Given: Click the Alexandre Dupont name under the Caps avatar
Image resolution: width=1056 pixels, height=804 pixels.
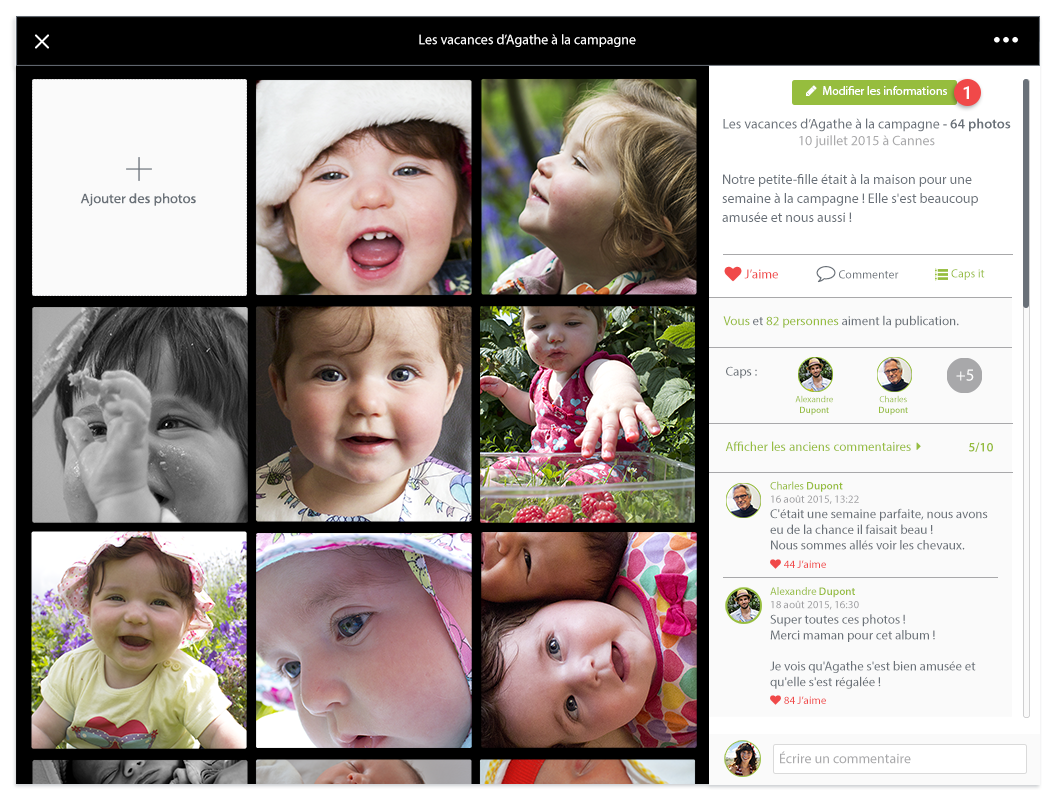Looking at the screenshot, I should 814,405.
